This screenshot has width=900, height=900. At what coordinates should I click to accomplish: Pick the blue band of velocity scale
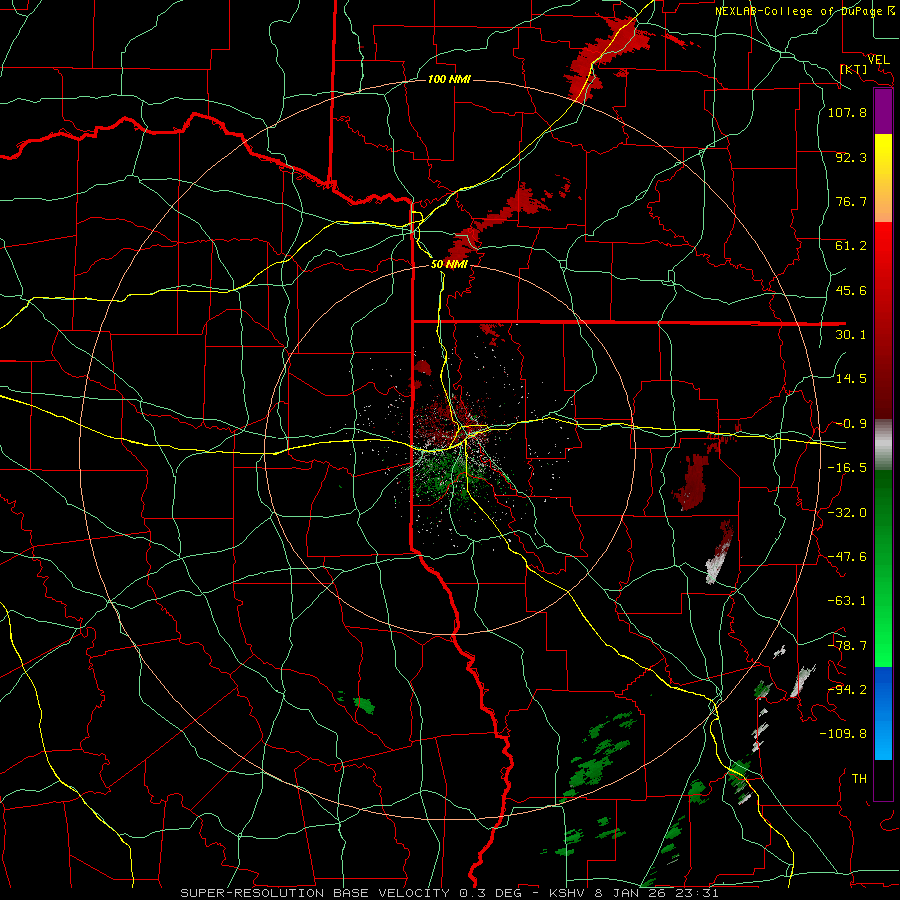click(883, 713)
